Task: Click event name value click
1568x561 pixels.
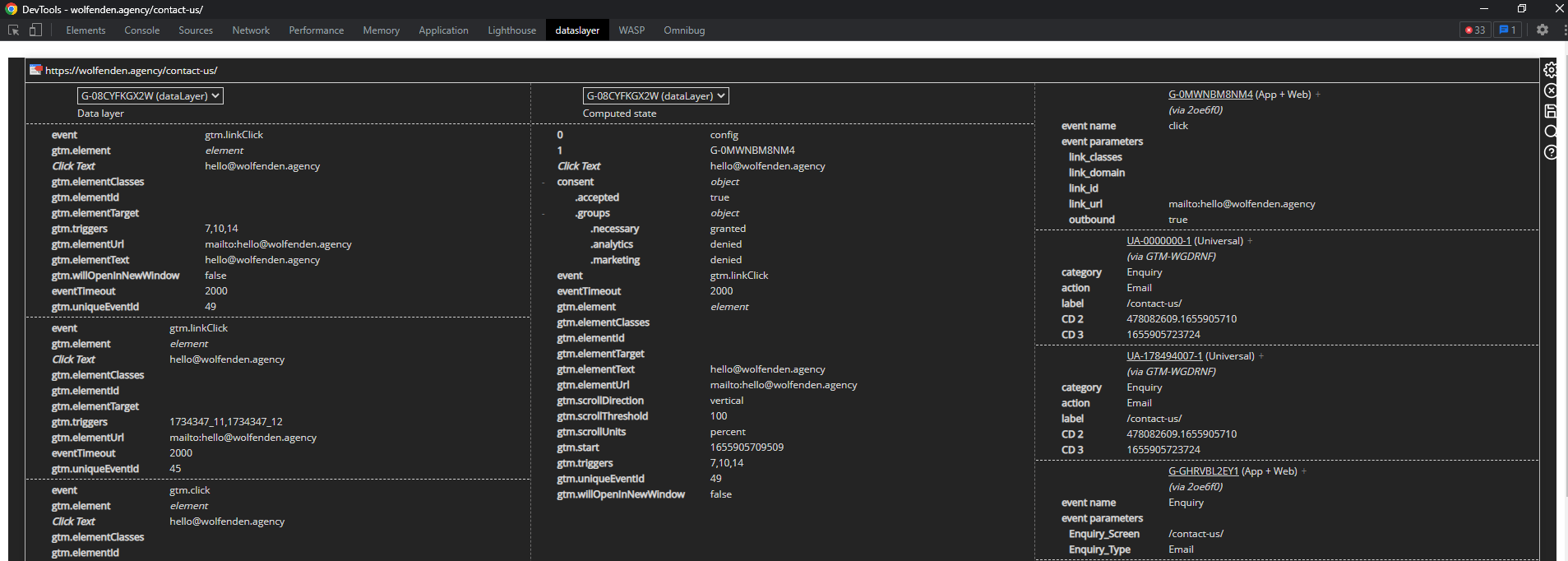Action: coord(1178,126)
